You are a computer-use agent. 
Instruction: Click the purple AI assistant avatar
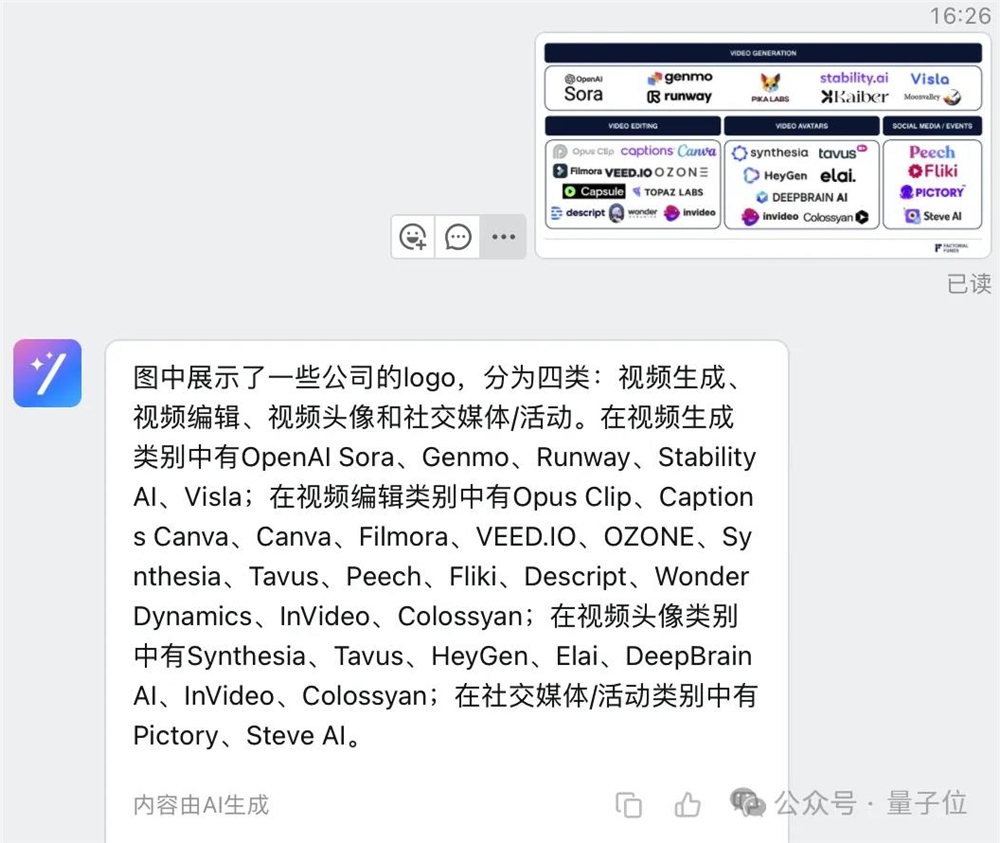click(x=47, y=375)
